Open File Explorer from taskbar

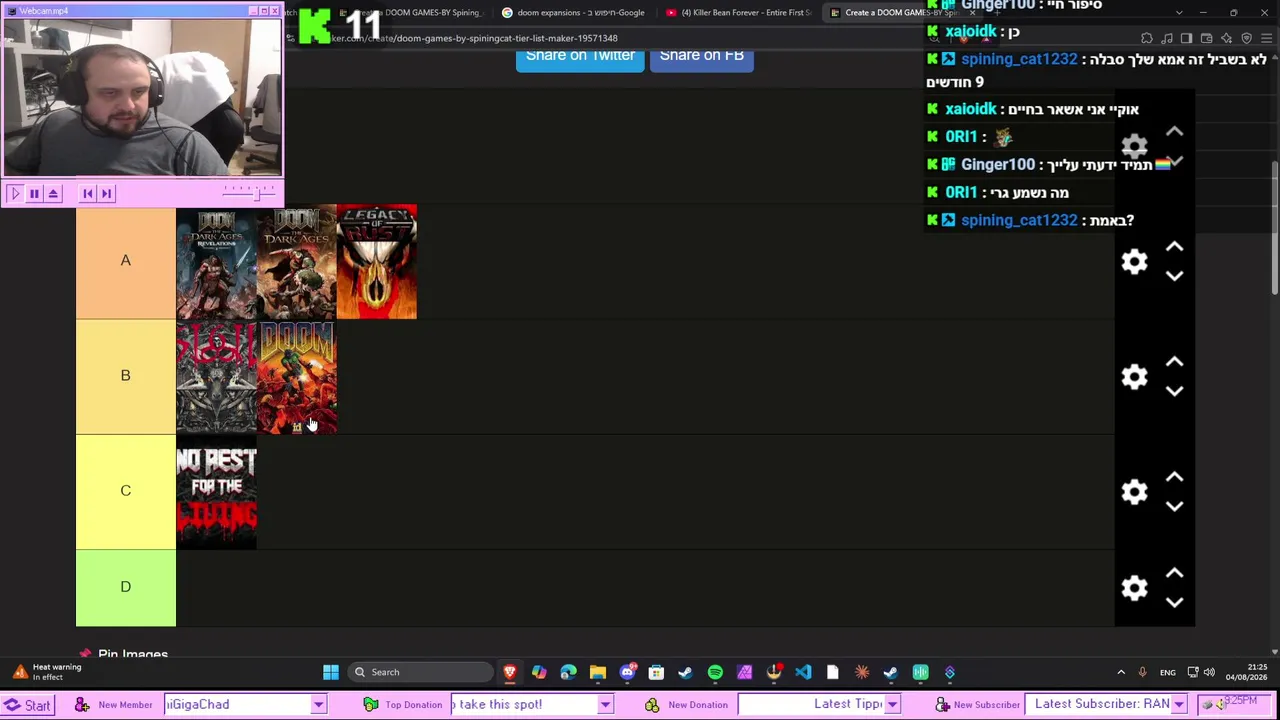[598, 672]
